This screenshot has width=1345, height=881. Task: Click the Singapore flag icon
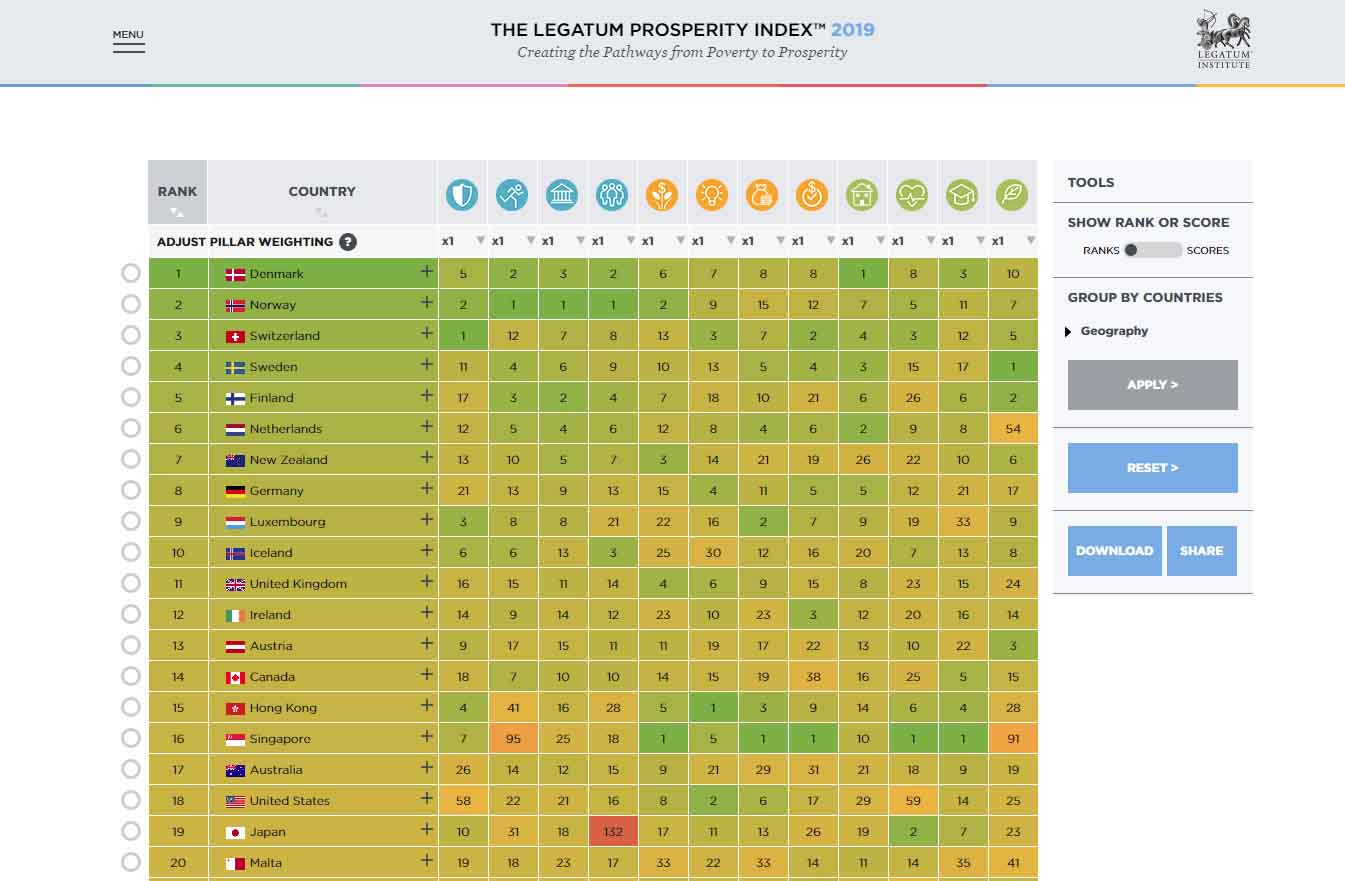point(235,739)
